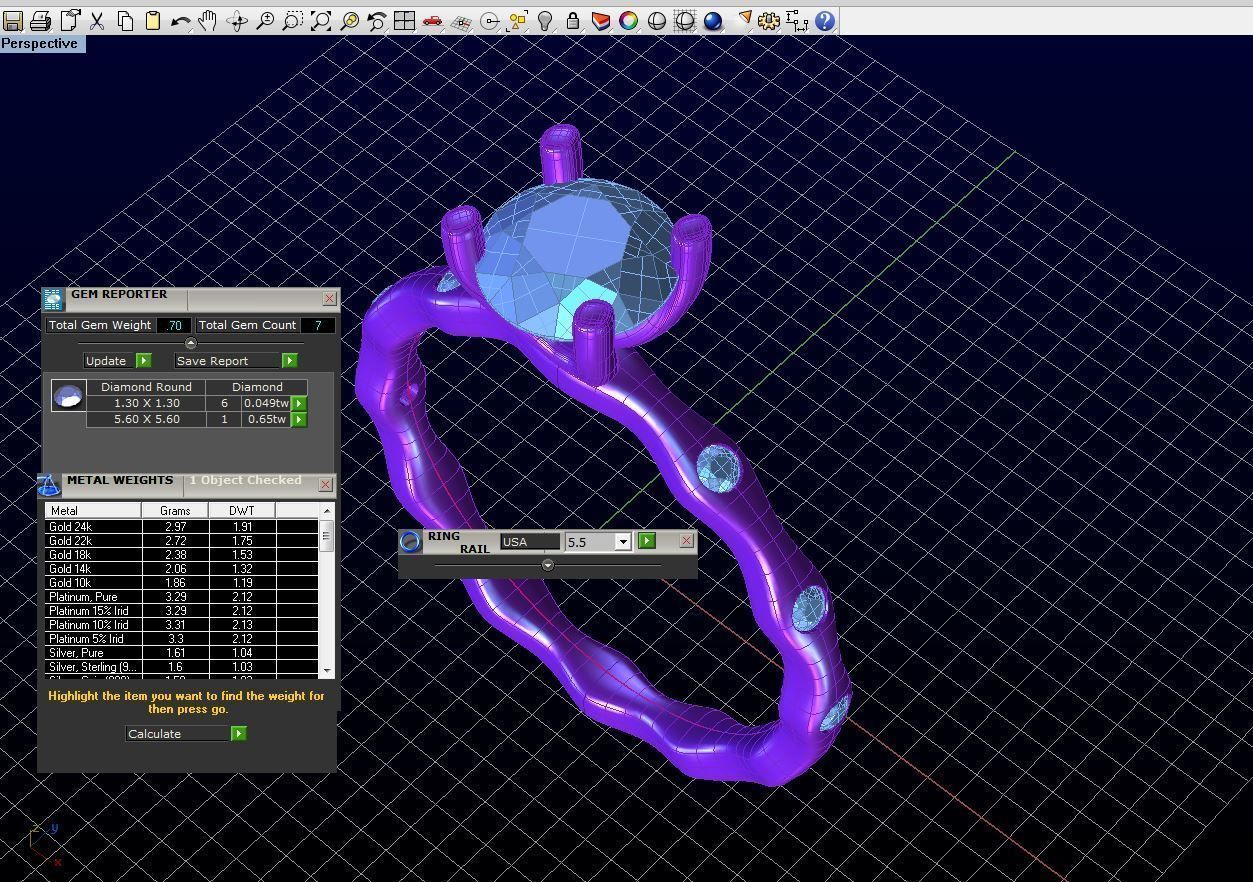Select the Zoom window tool
The width and height of the screenshot is (1253, 882).
pyautogui.click(x=293, y=20)
